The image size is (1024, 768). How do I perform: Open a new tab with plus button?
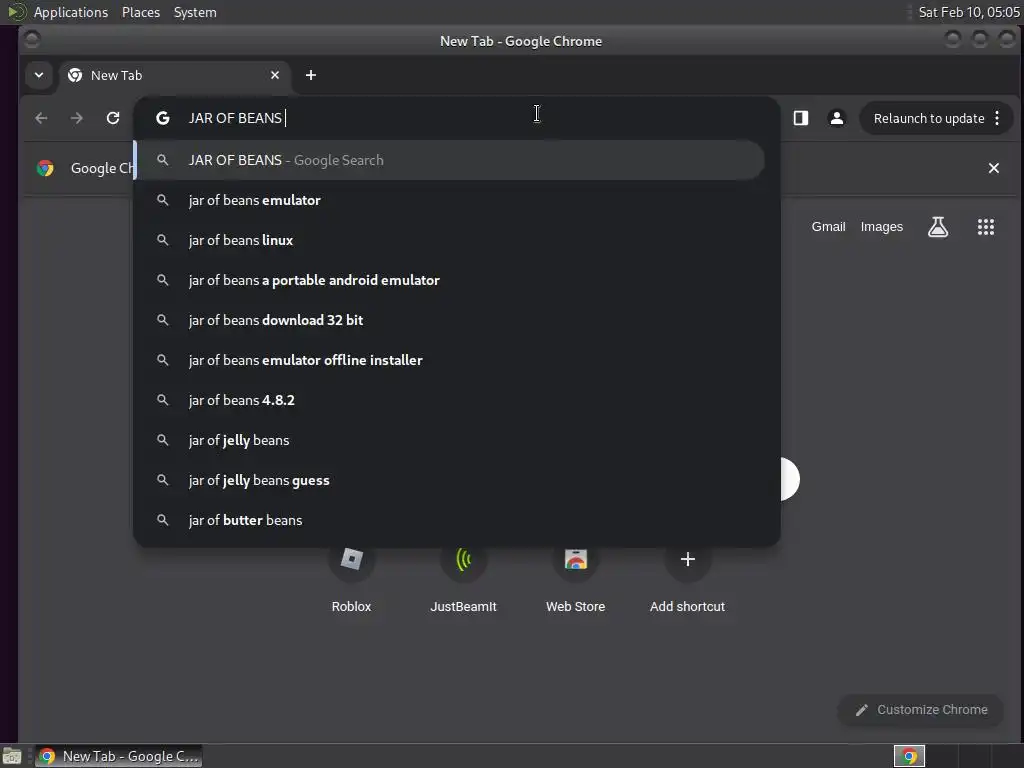coord(311,75)
